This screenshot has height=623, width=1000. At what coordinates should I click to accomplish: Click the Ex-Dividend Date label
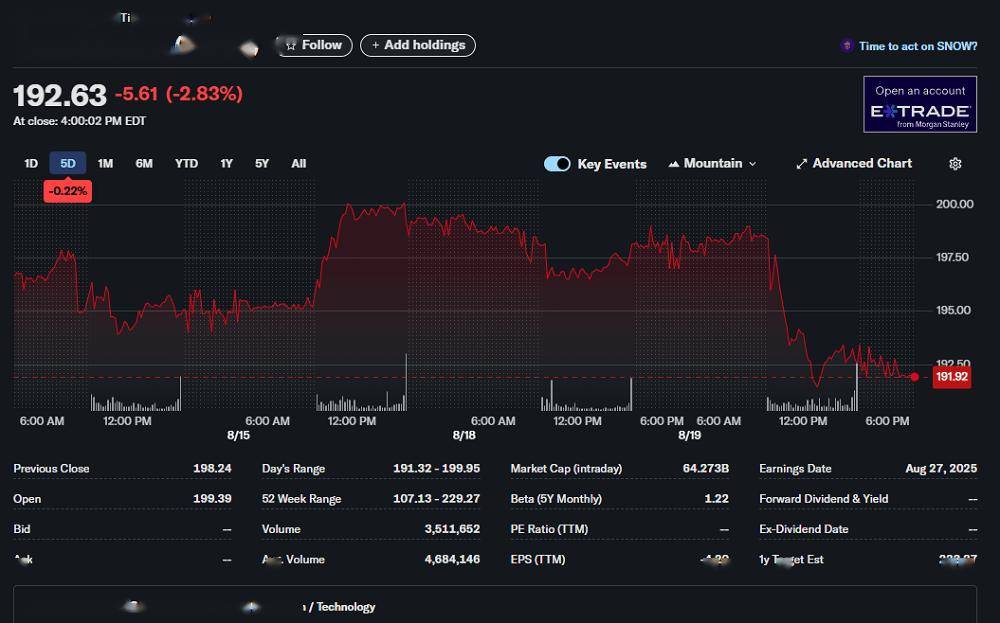point(804,529)
